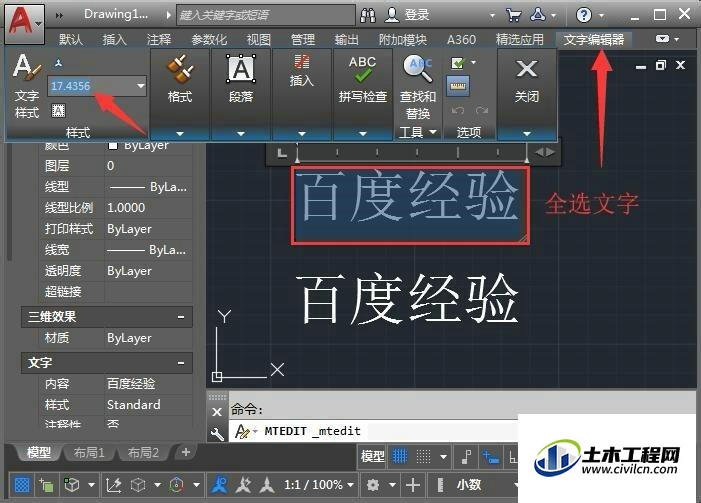
Task: Switch to the 附加模块 ribbon tab
Action: (402, 40)
